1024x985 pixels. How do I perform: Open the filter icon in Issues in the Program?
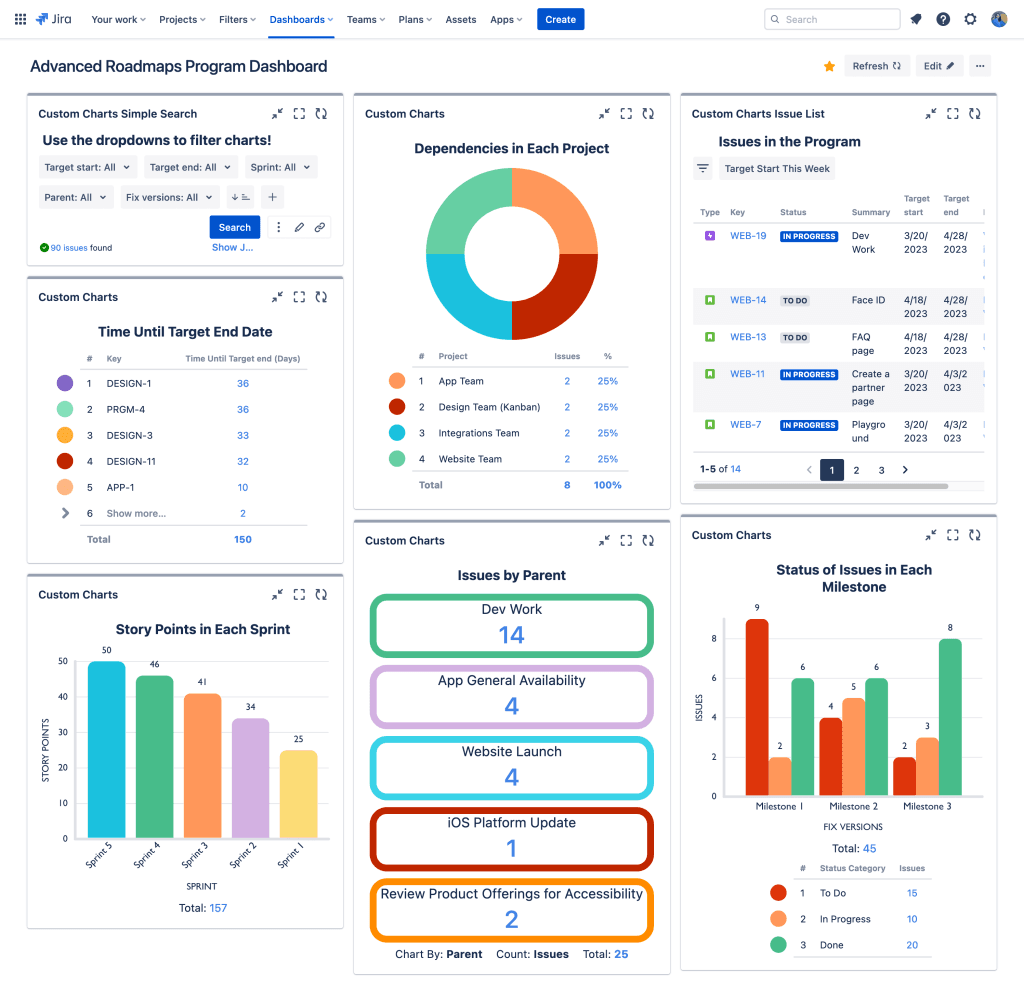[x=703, y=168]
